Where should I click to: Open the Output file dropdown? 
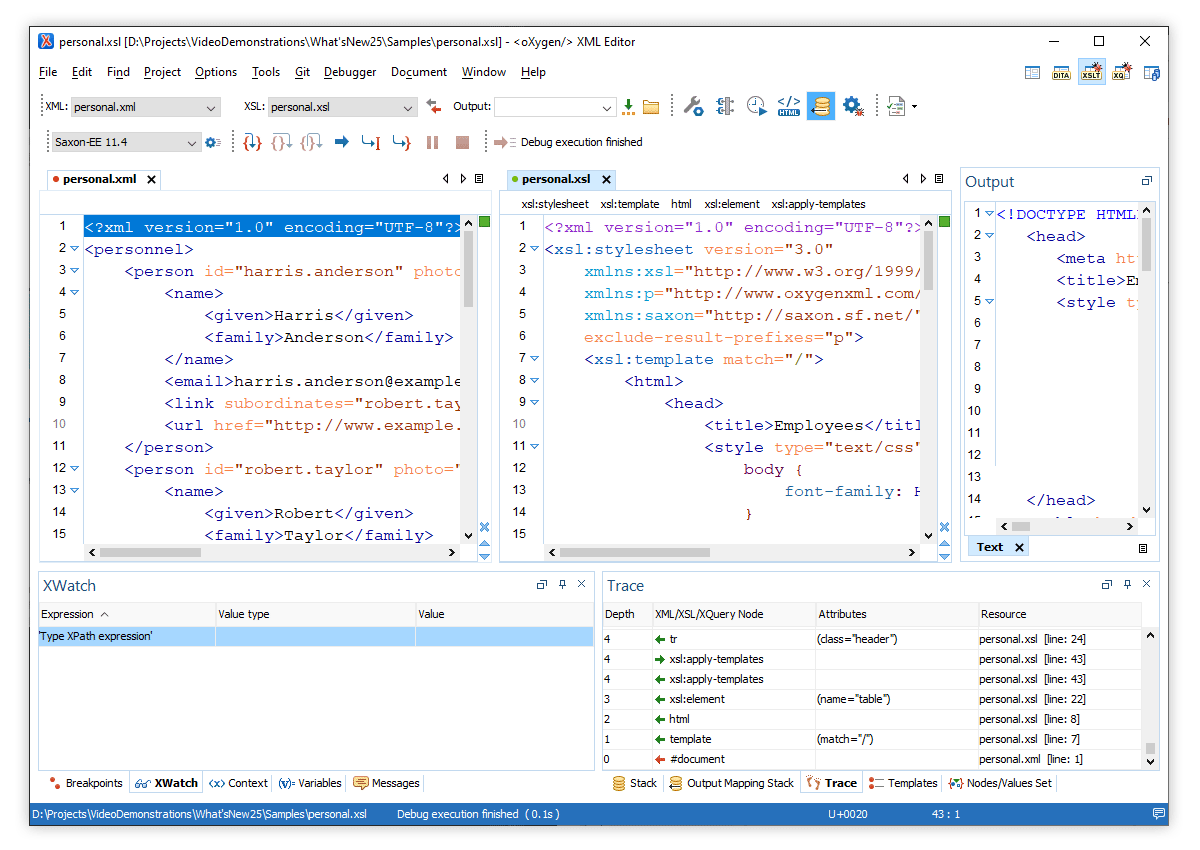point(608,107)
